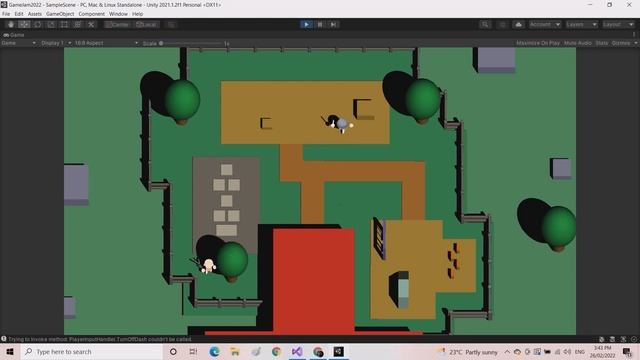640x360 pixels.
Task: Click the console error message in status bar
Action: click(100, 339)
